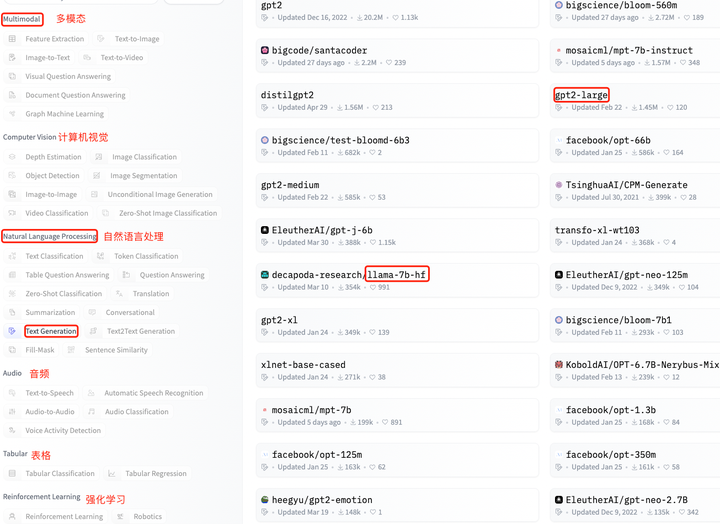Click the KoboldAI avatar beside OPT-6.7B-Nerybus-Mix
720x524 pixels.
559,365
